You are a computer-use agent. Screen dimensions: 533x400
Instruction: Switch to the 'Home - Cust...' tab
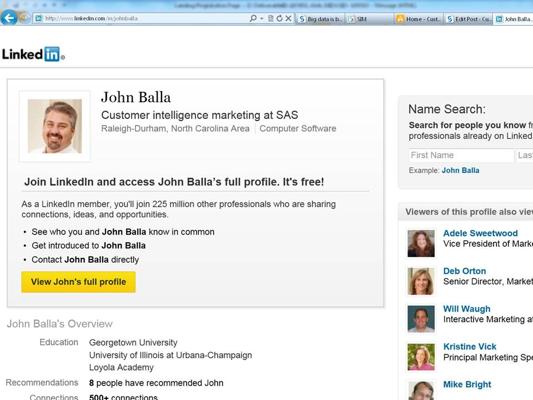tap(419, 19)
